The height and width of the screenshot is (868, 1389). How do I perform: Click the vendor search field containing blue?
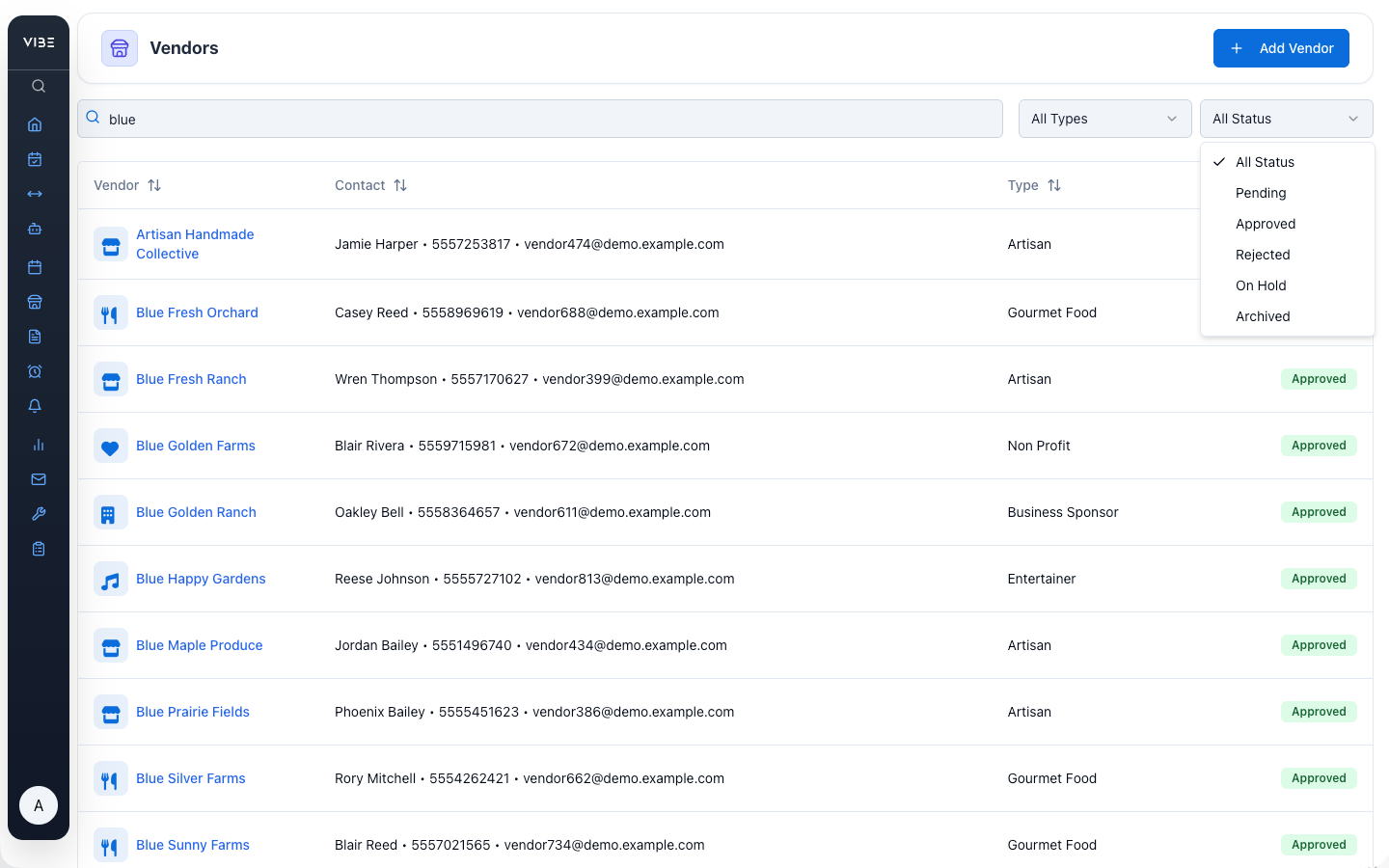tap(540, 119)
